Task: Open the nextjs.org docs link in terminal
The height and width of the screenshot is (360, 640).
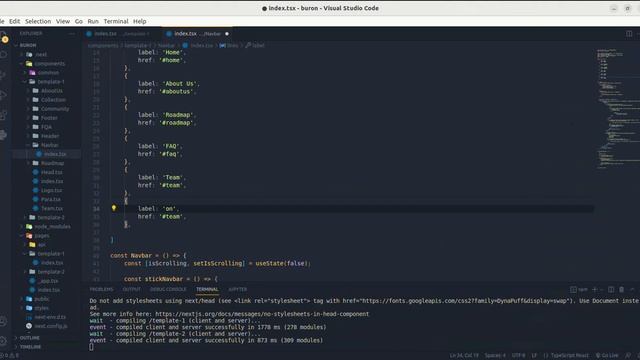Action: tap(262, 314)
